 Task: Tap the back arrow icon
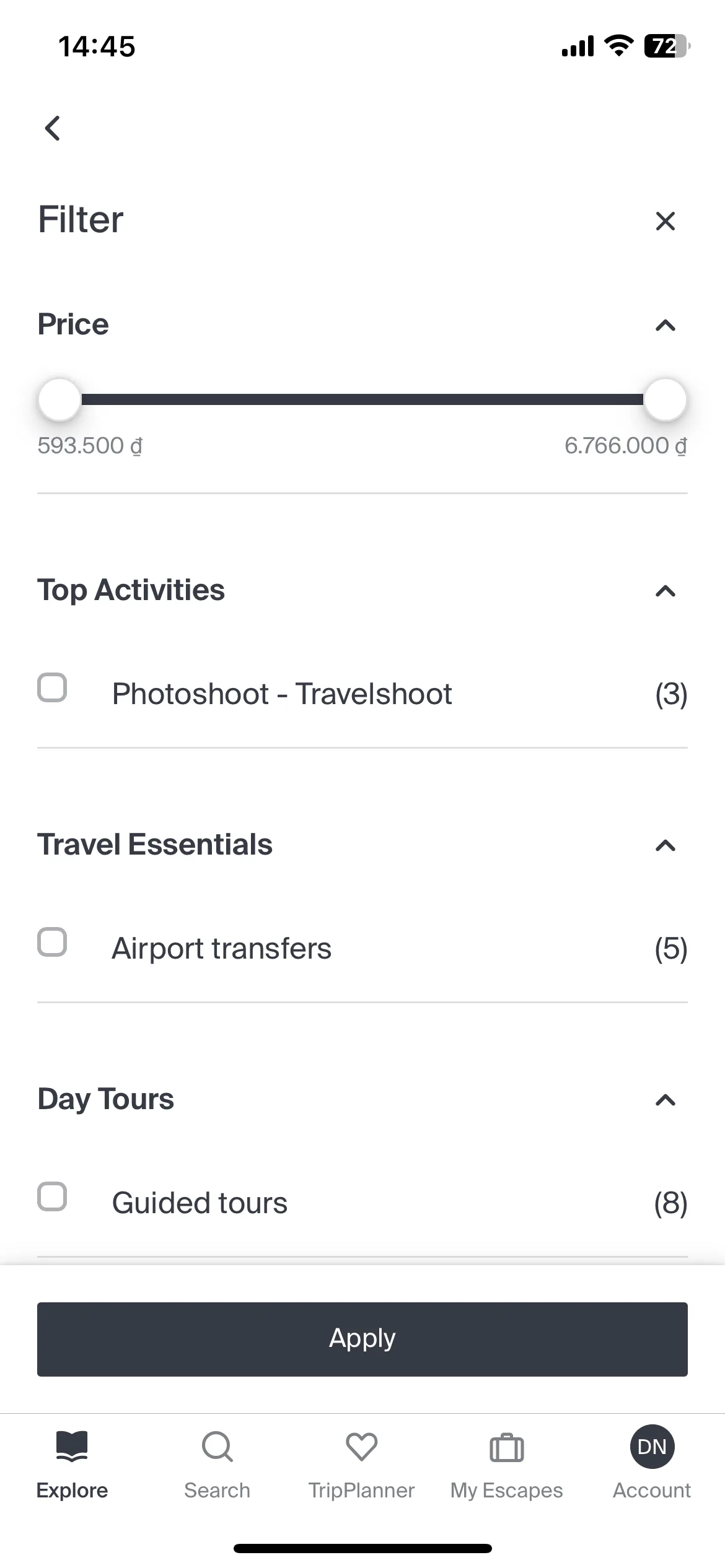tap(53, 128)
